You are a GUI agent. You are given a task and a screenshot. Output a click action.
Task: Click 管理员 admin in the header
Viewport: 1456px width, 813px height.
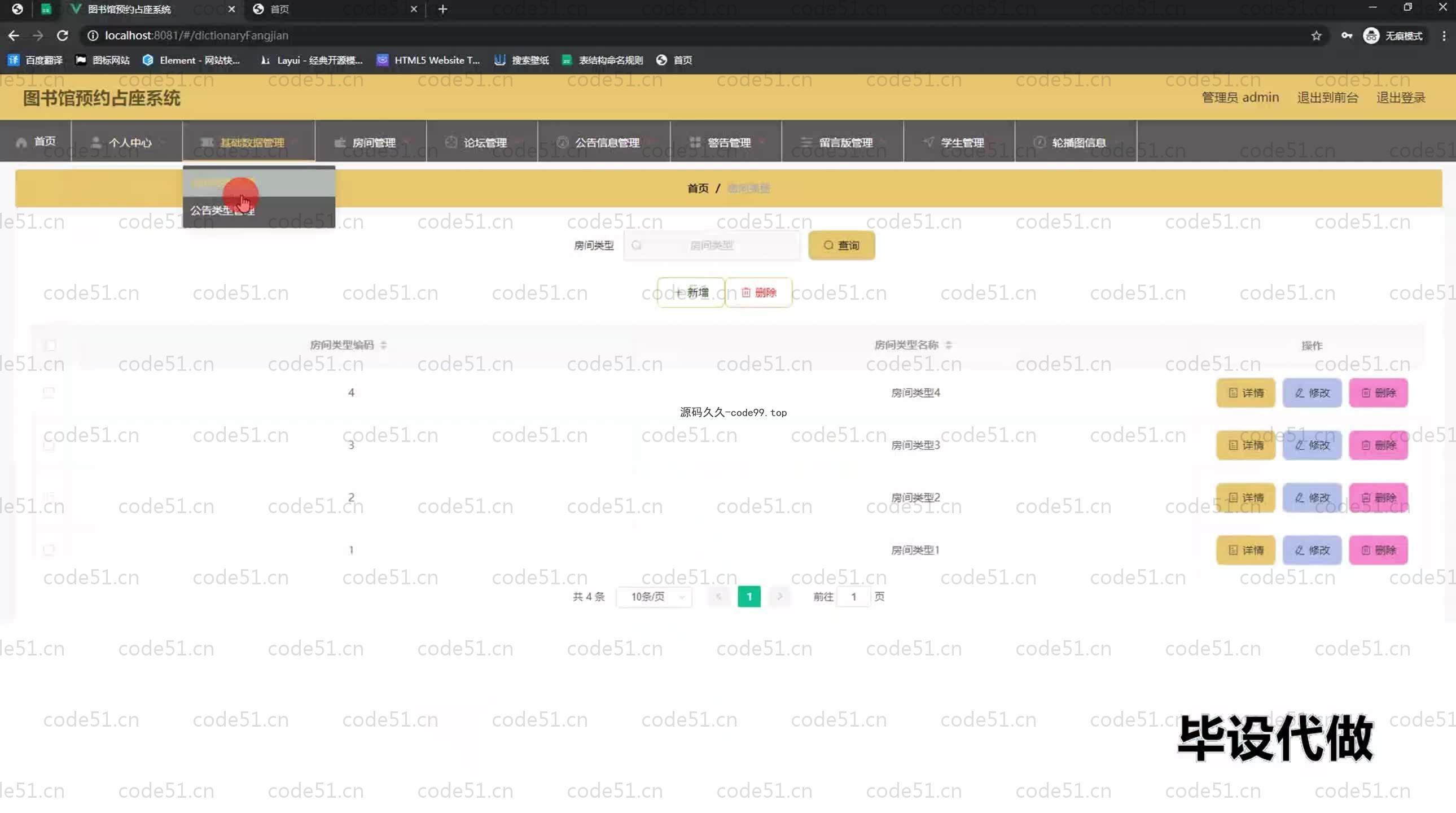[1240, 97]
